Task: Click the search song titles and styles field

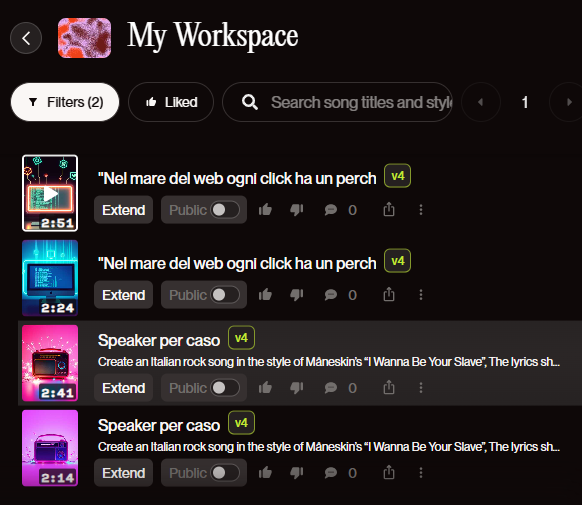Action: (x=337, y=102)
